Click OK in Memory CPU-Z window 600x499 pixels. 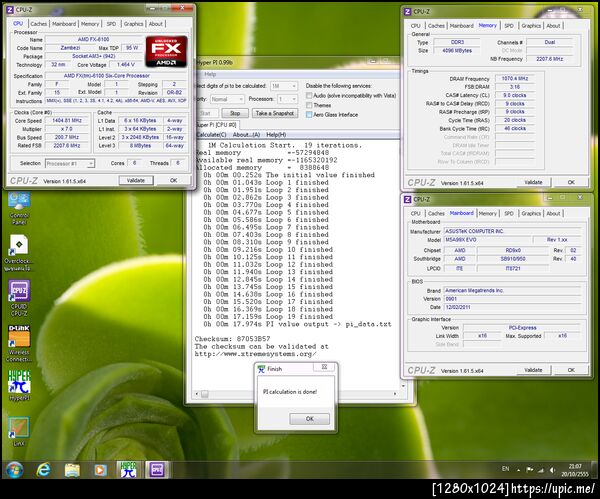571,182
